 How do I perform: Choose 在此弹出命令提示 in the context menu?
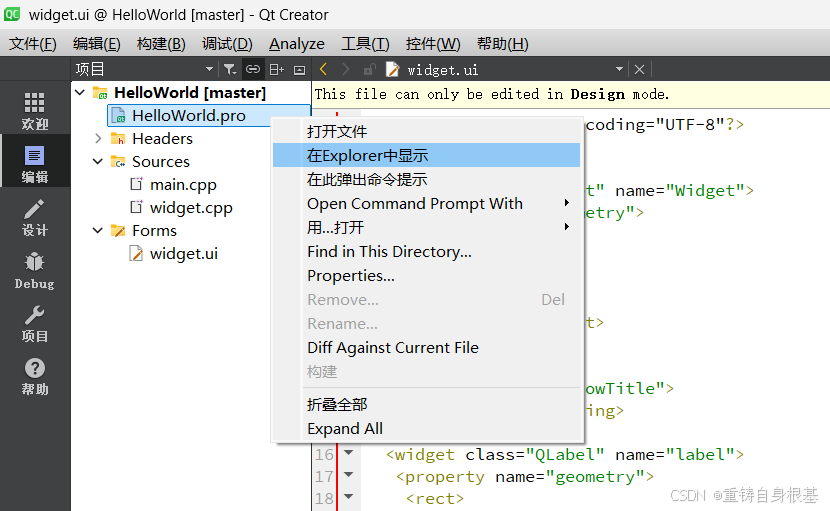427,180
